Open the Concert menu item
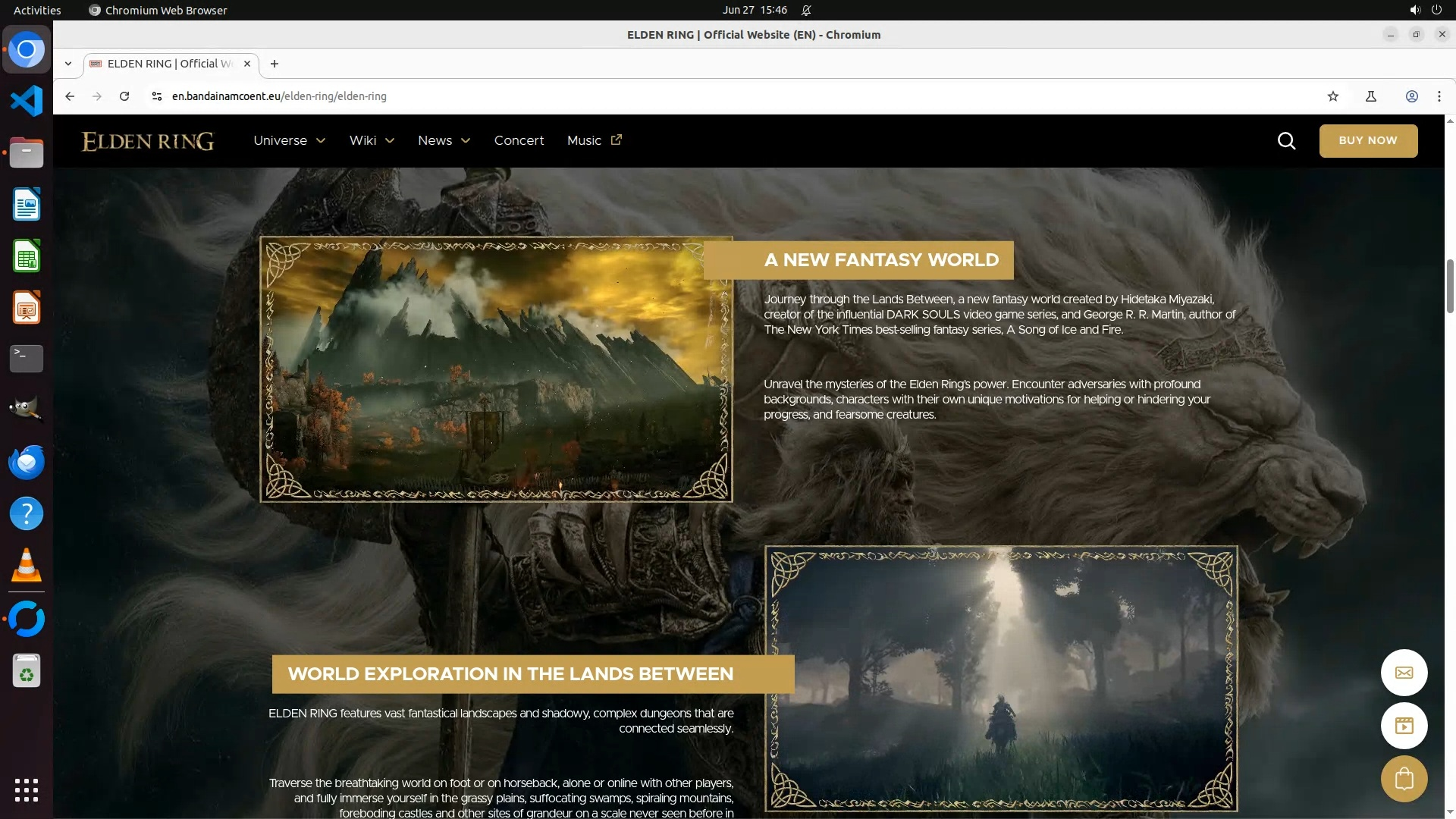 click(519, 140)
